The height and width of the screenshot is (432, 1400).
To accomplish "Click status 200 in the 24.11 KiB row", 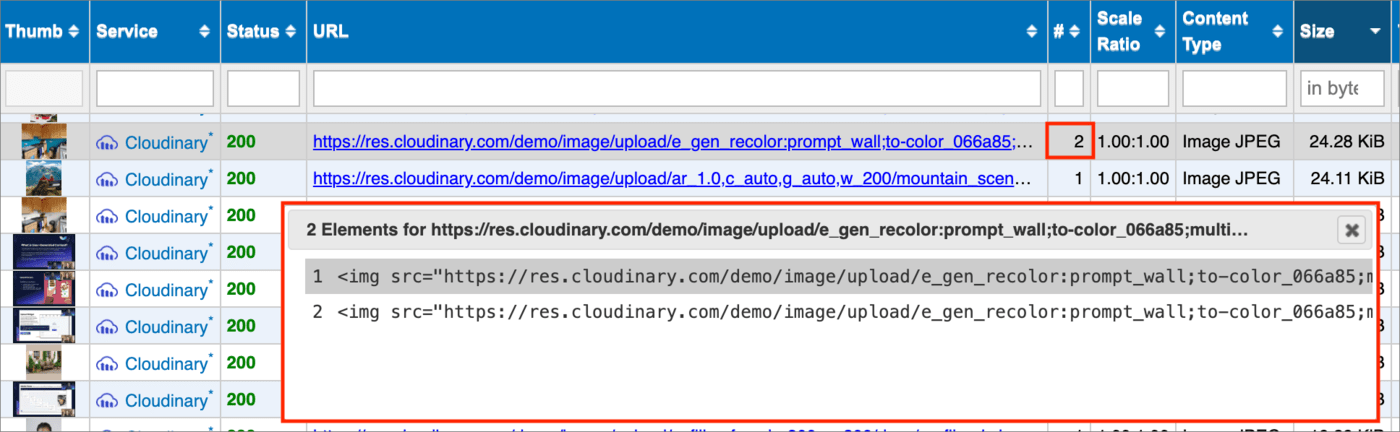I will pos(241,179).
